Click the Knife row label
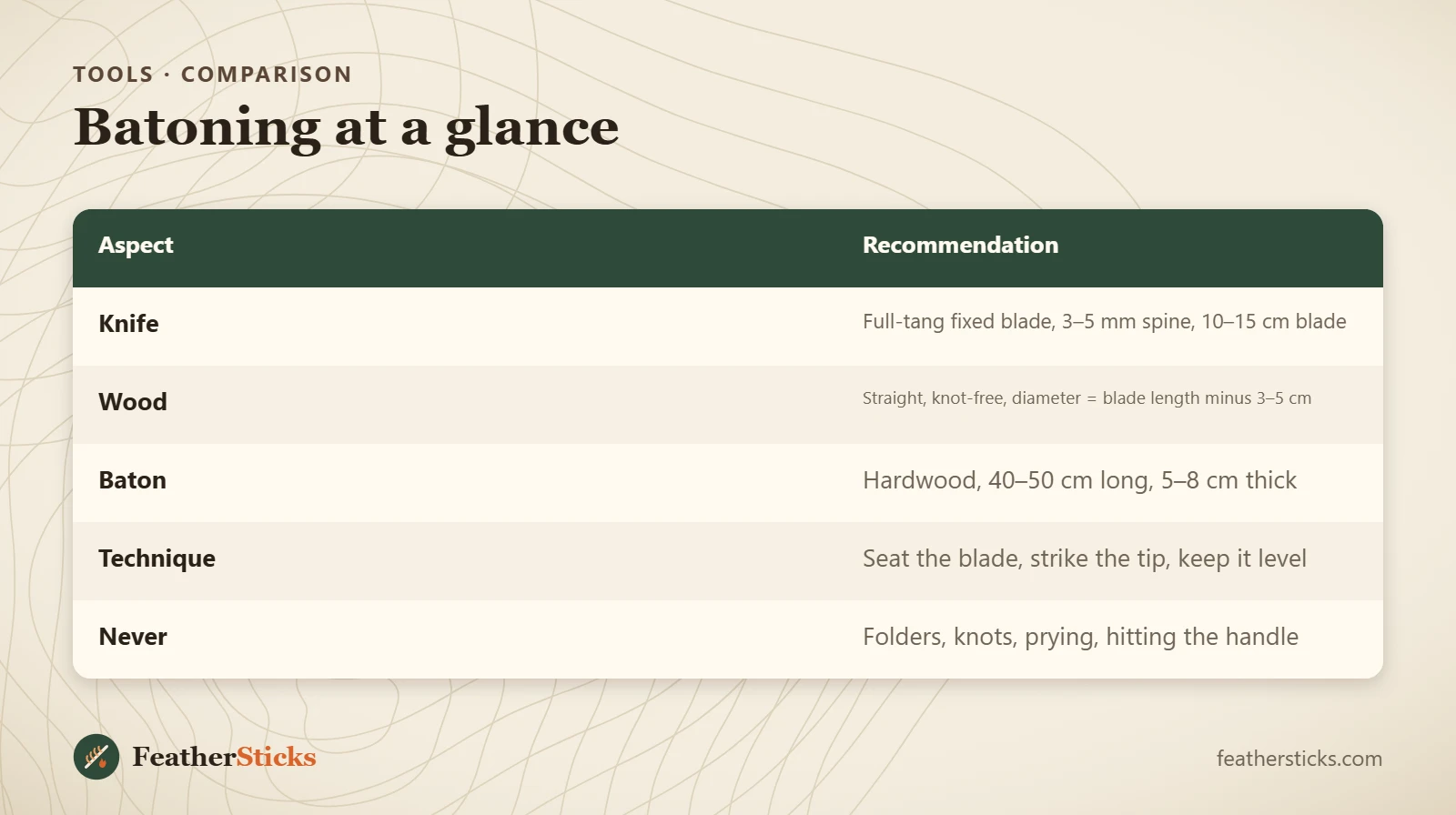This screenshot has height=815, width=1456. (x=128, y=324)
